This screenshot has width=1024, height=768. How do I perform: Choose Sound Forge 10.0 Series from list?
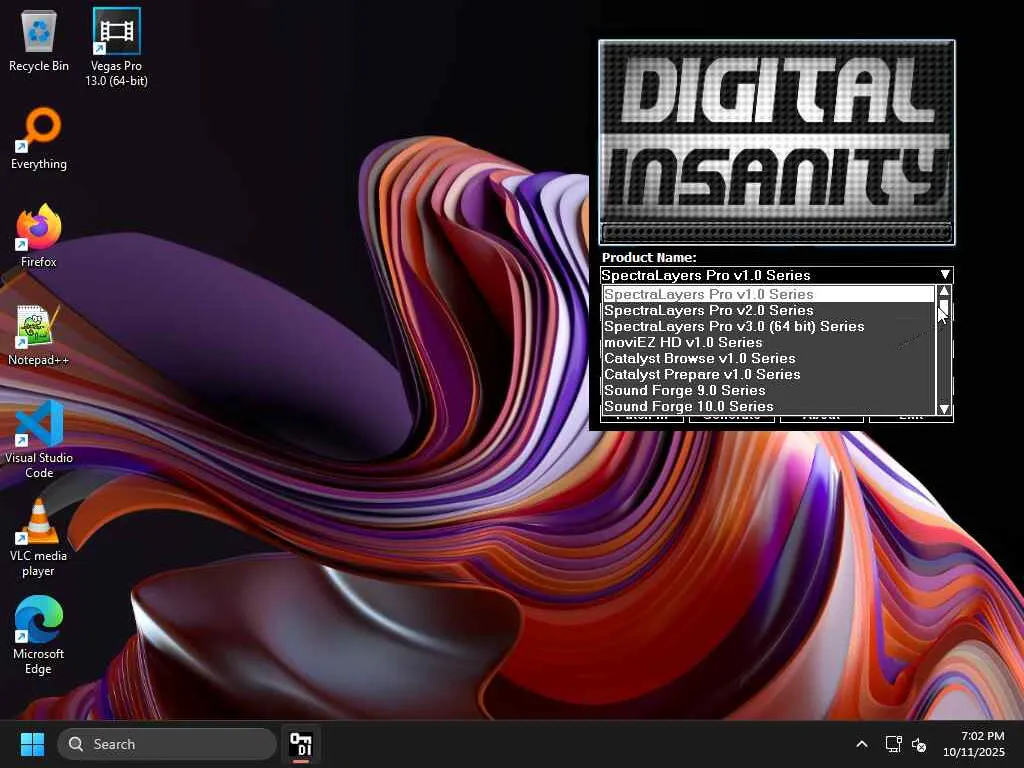(x=688, y=406)
